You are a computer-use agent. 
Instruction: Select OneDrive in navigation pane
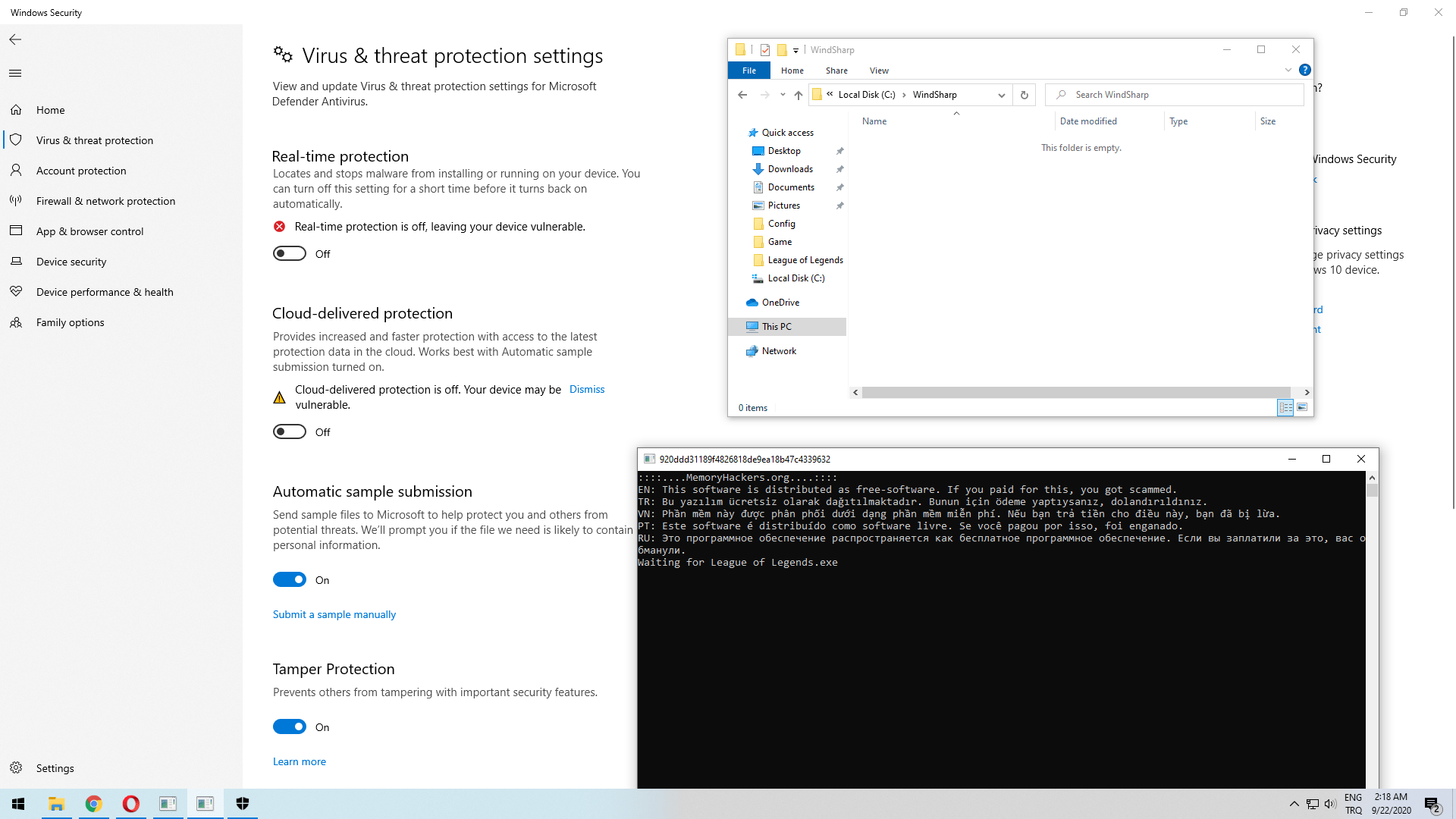(780, 303)
